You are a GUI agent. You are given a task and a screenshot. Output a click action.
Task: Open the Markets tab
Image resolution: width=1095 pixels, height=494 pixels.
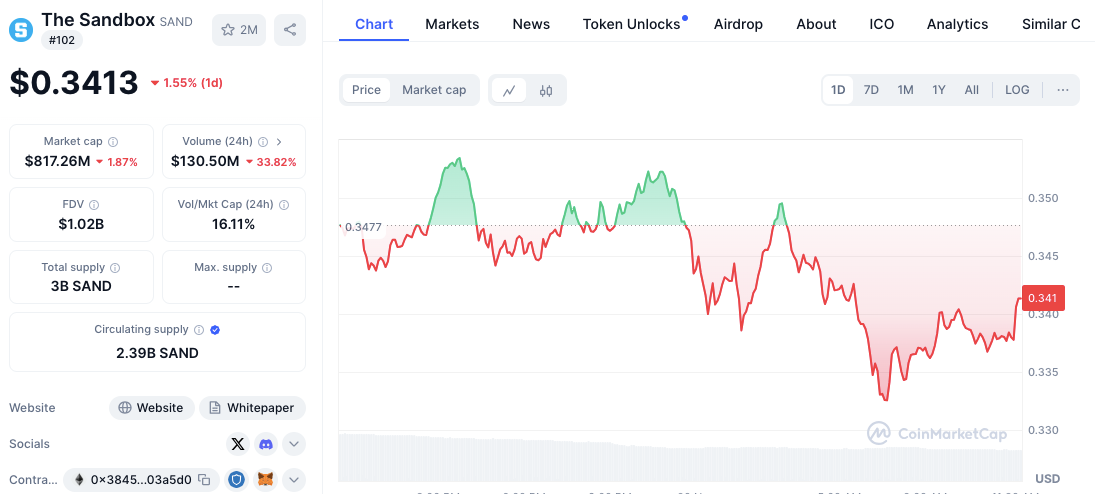pos(452,24)
